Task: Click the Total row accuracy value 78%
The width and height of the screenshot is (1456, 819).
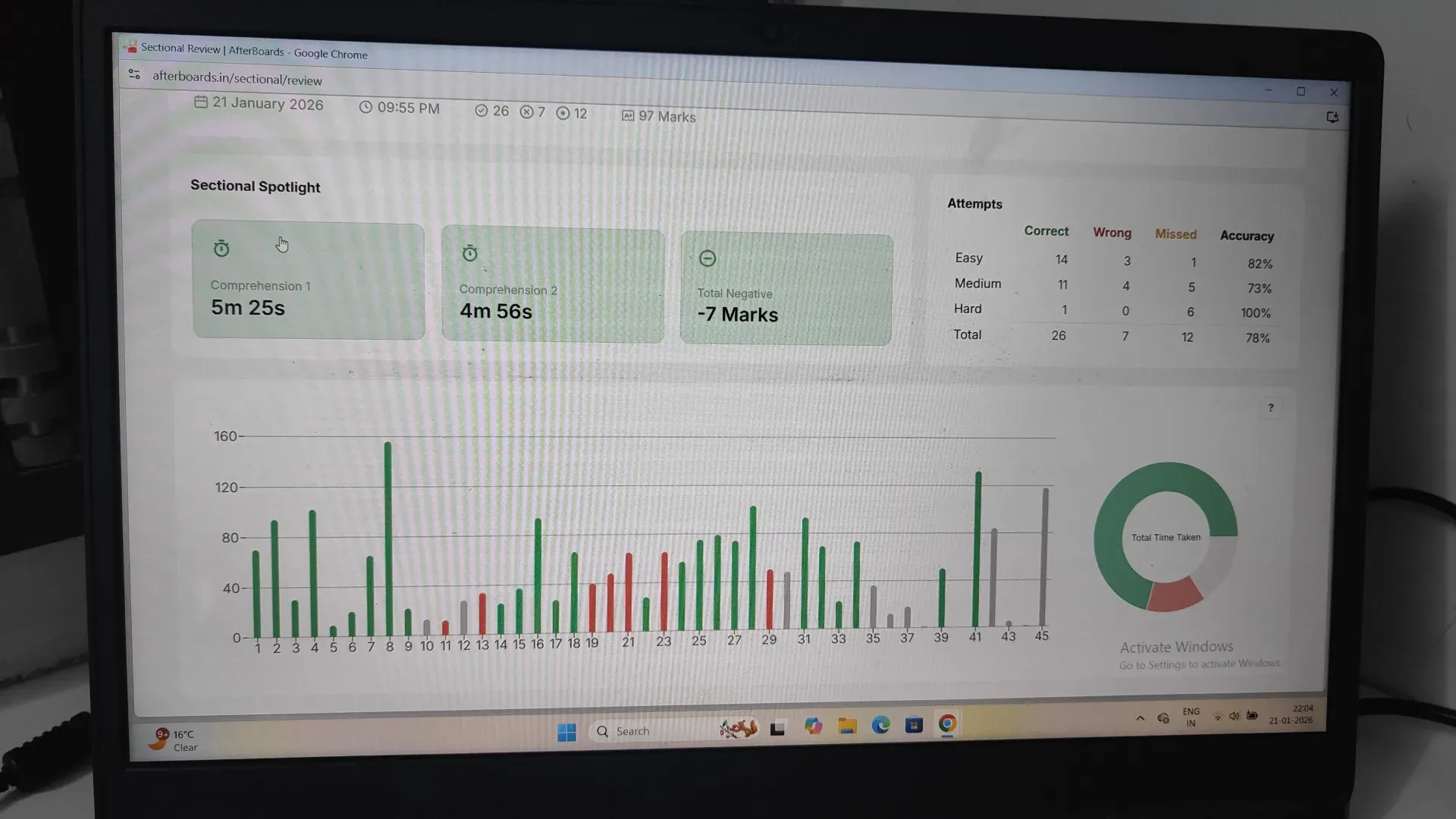Action: pyautogui.click(x=1257, y=338)
